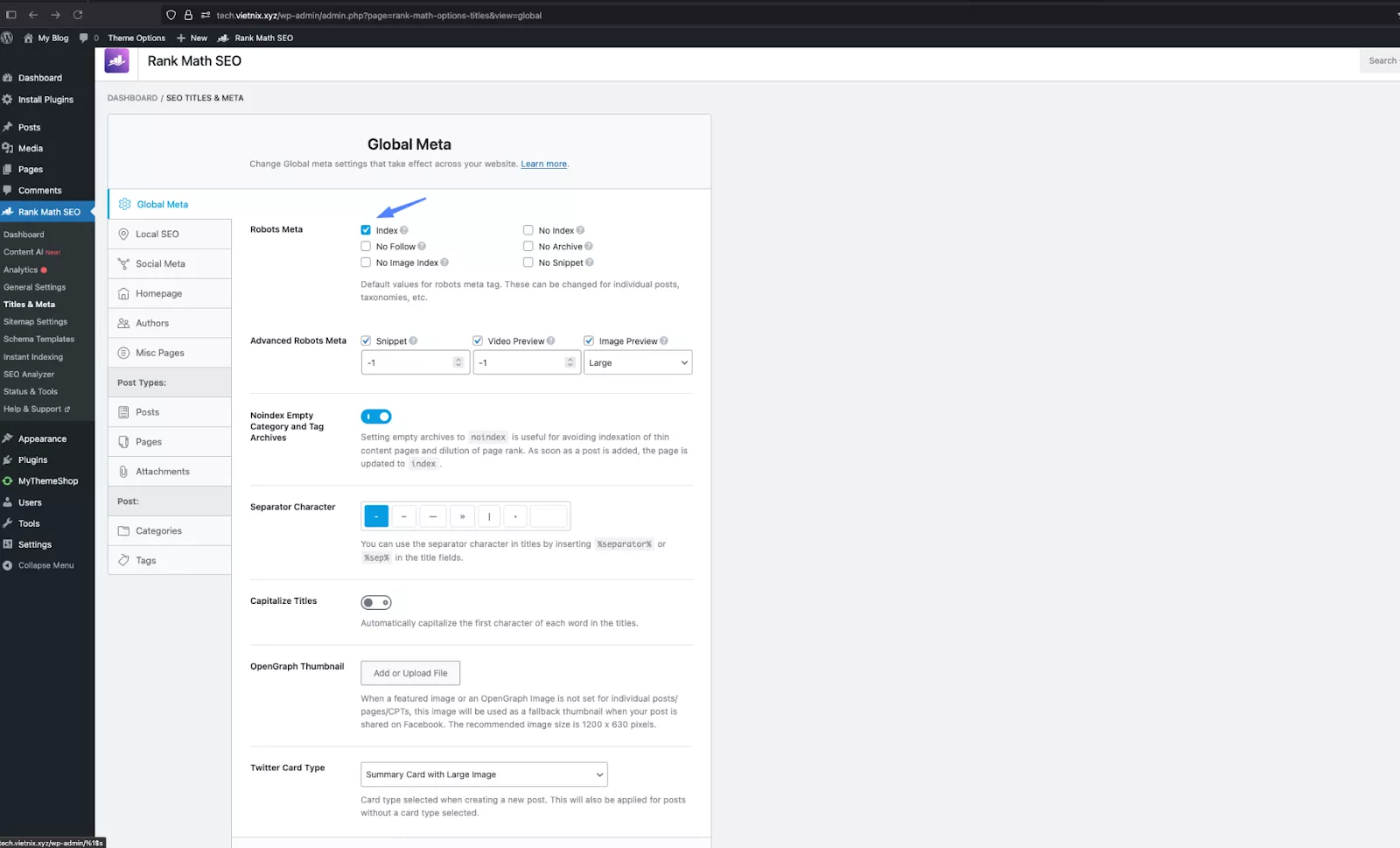
Task: Change the Image Preview size dropdown
Action: pyautogui.click(x=637, y=361)
